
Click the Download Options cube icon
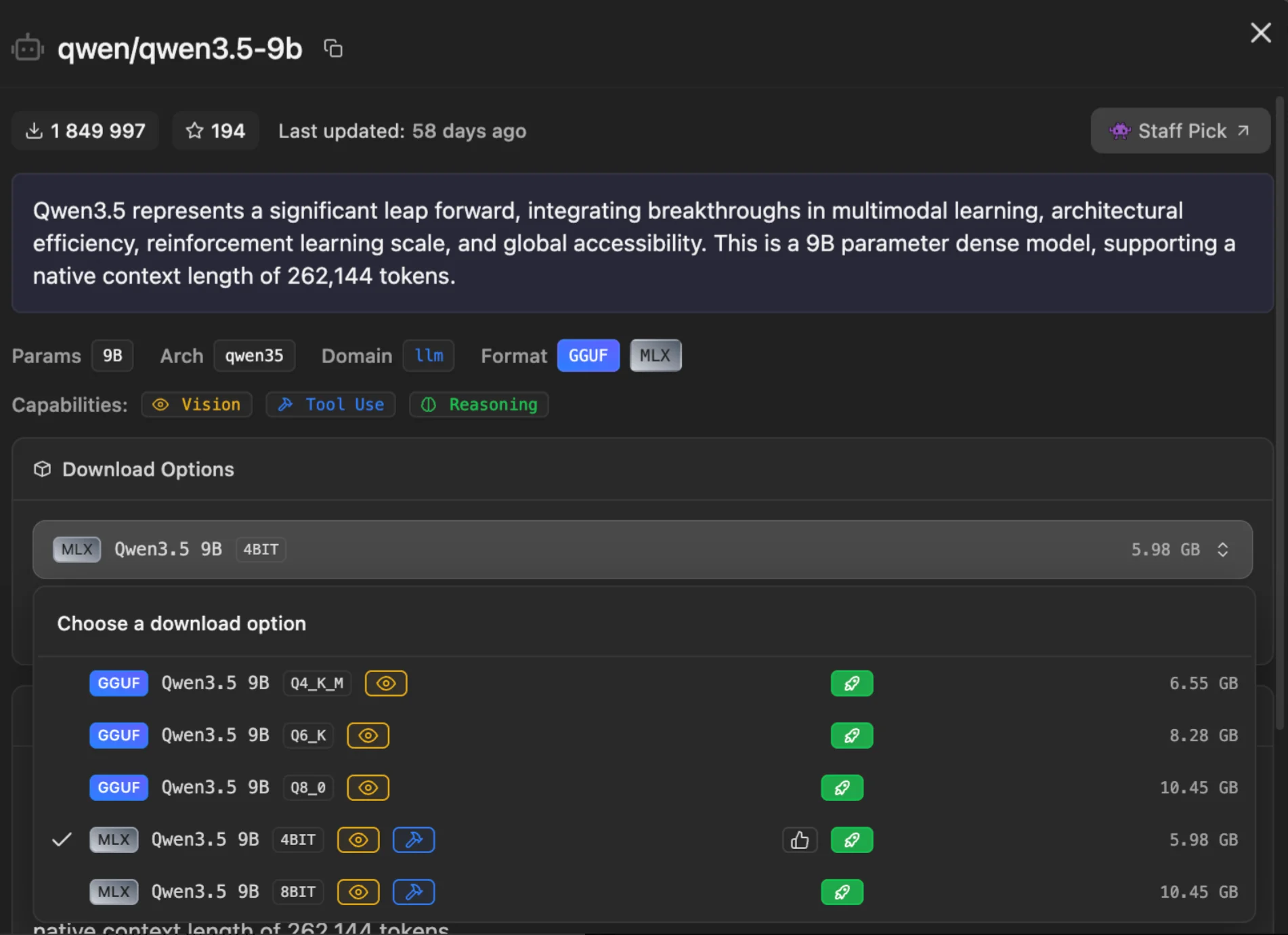pyautogui.click(x=43, y=469)
